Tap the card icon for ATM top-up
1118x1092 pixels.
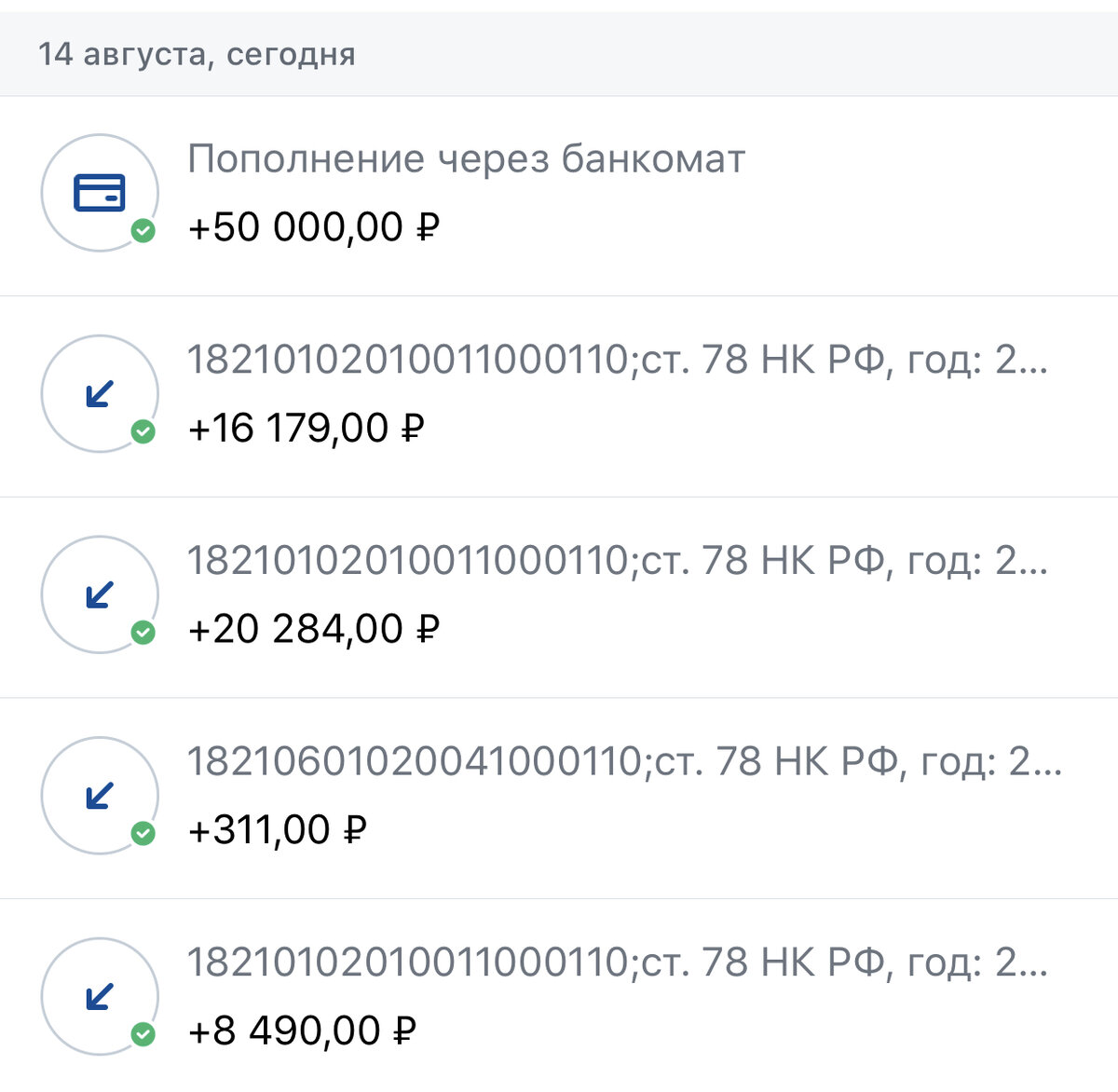click(99, 193)
